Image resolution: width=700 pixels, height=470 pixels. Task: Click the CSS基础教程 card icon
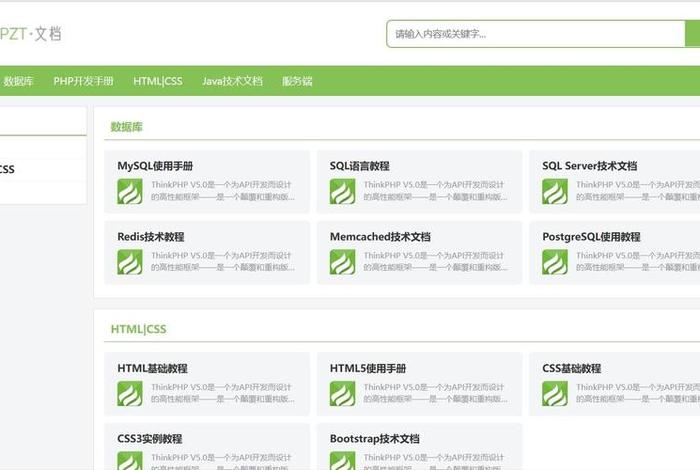pos(555,394)
